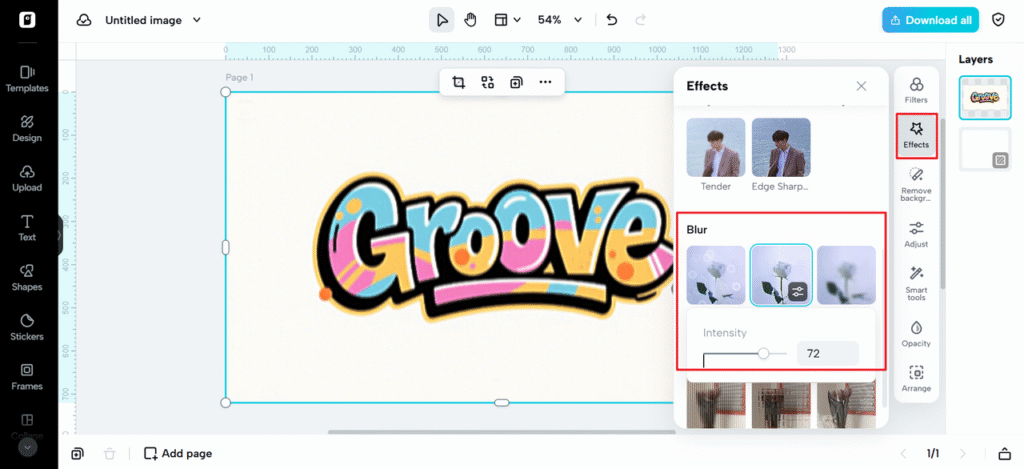Open the Templates tab

click(27, 79)
